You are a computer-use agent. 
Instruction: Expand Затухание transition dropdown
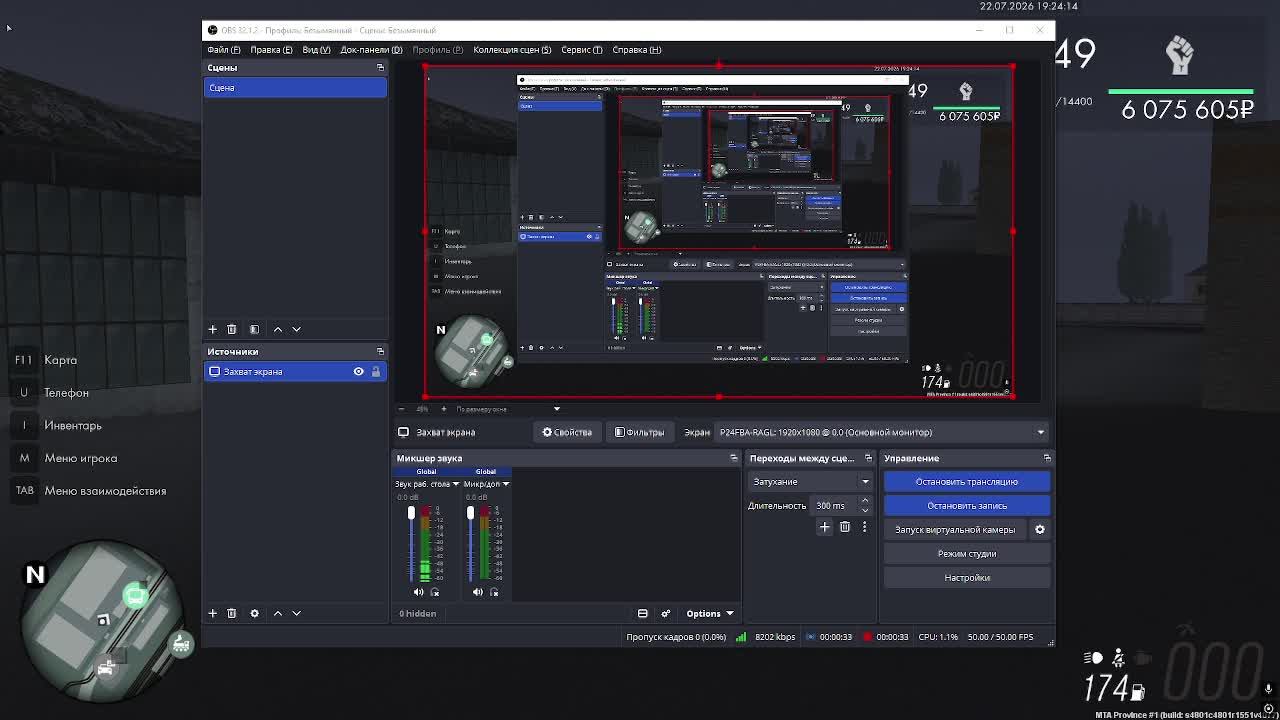point(810,482)
